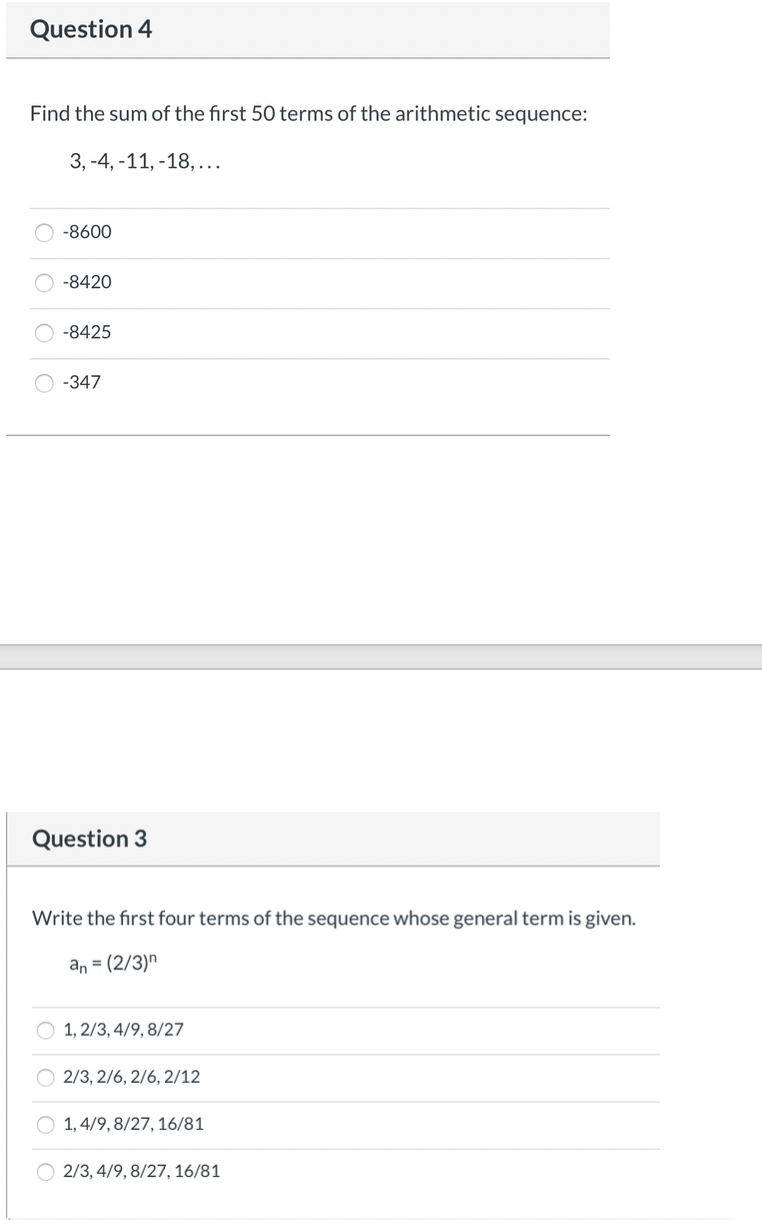The height and width of the screenshot is (1220, 762).
Task: Choose answer 1, 2/3, 4/9, 8/27
Action: [45, 1029]
